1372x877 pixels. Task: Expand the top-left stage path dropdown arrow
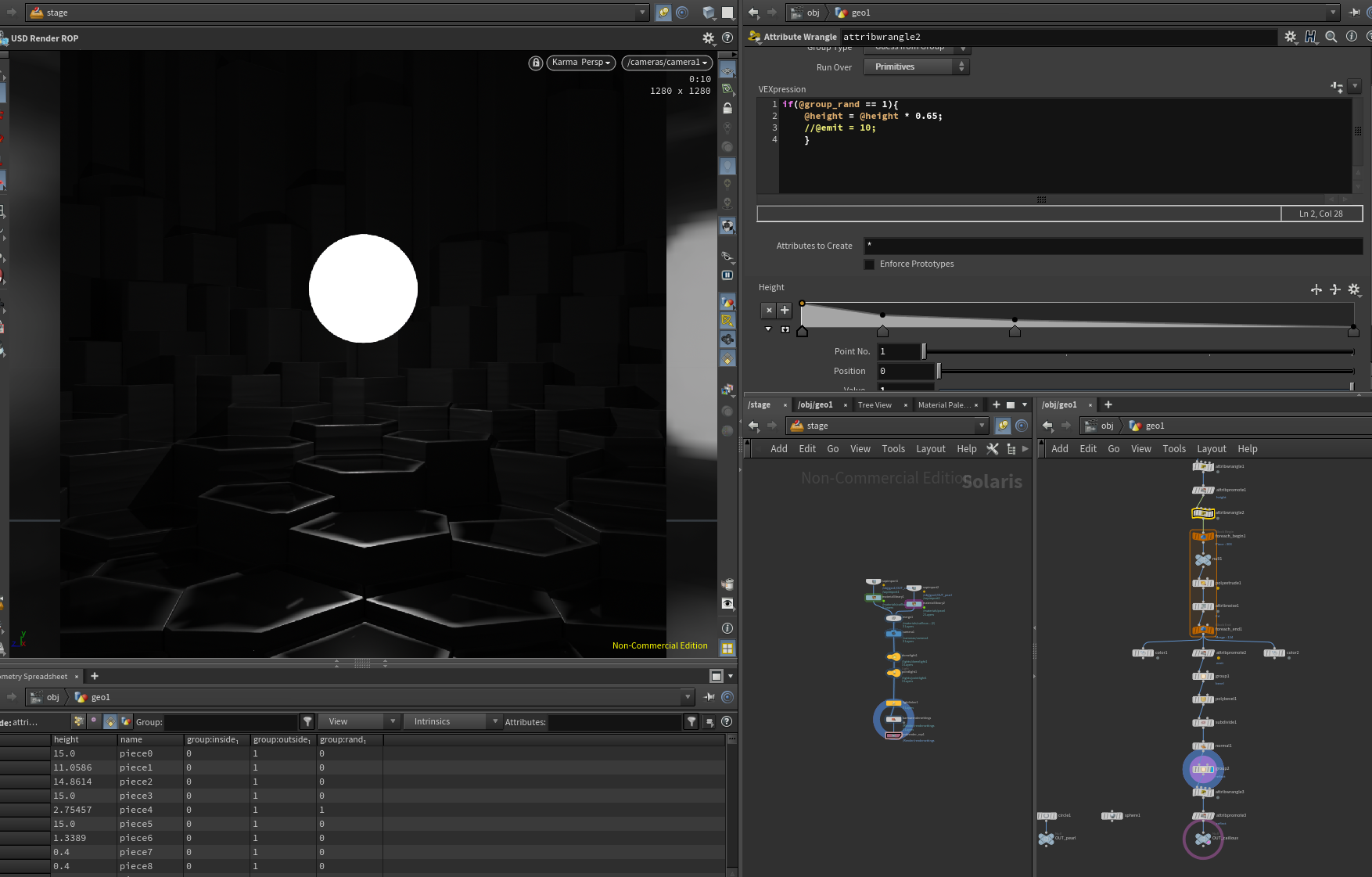point(642,13)
